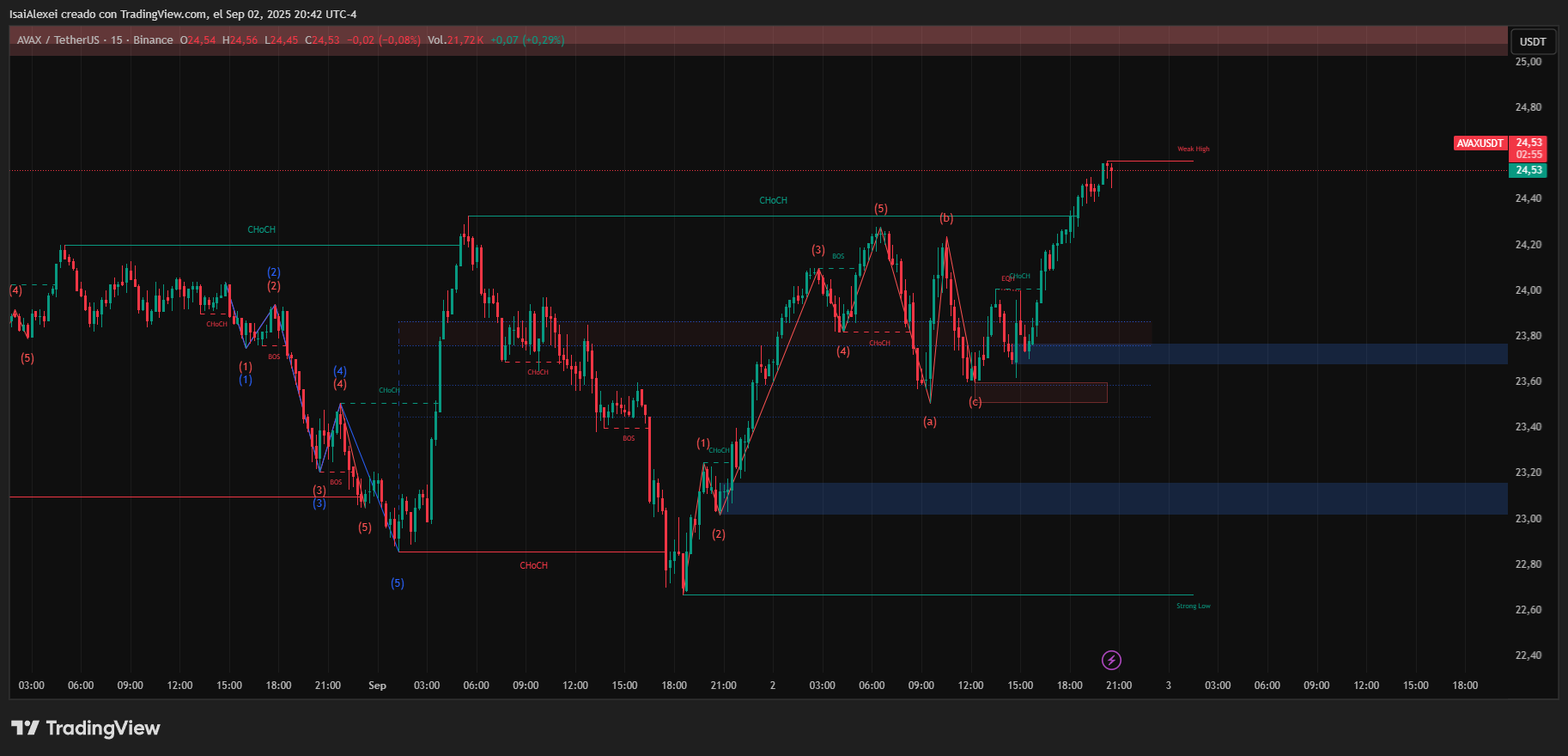Click the Weak High label
The image size is (1568, 756).
pyautogui.click(x=1193, y=149)
